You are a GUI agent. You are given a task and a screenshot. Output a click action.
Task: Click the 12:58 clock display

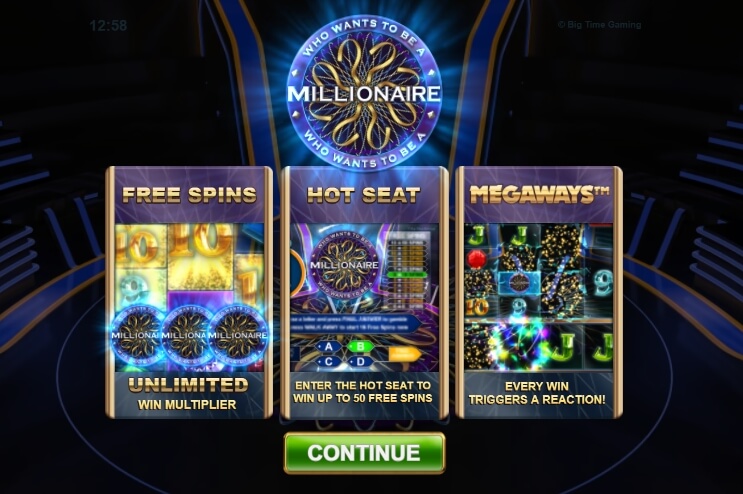[108, 25]
